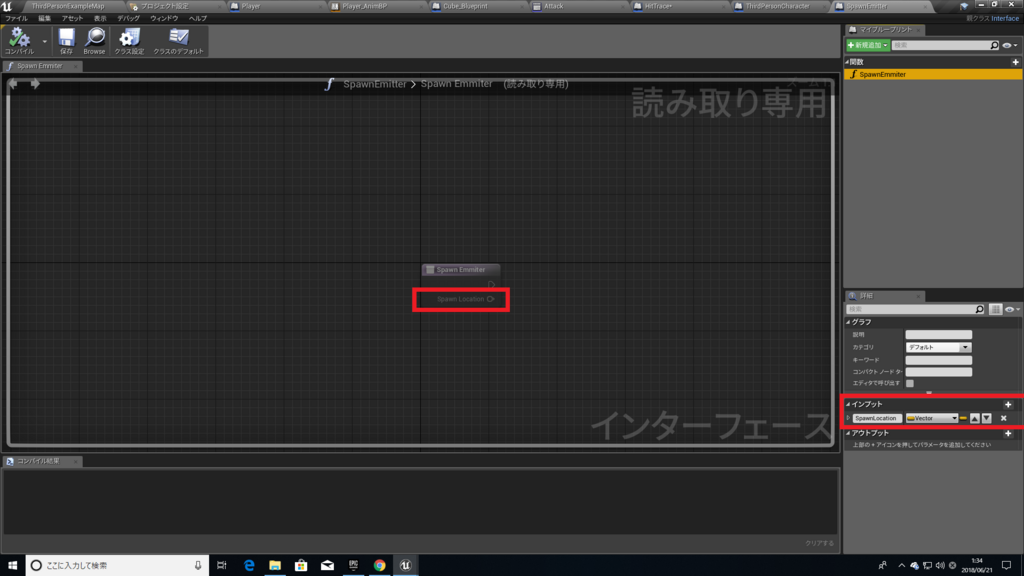Collapse the グラフ section in the details panel

click(x=847, y=321)
